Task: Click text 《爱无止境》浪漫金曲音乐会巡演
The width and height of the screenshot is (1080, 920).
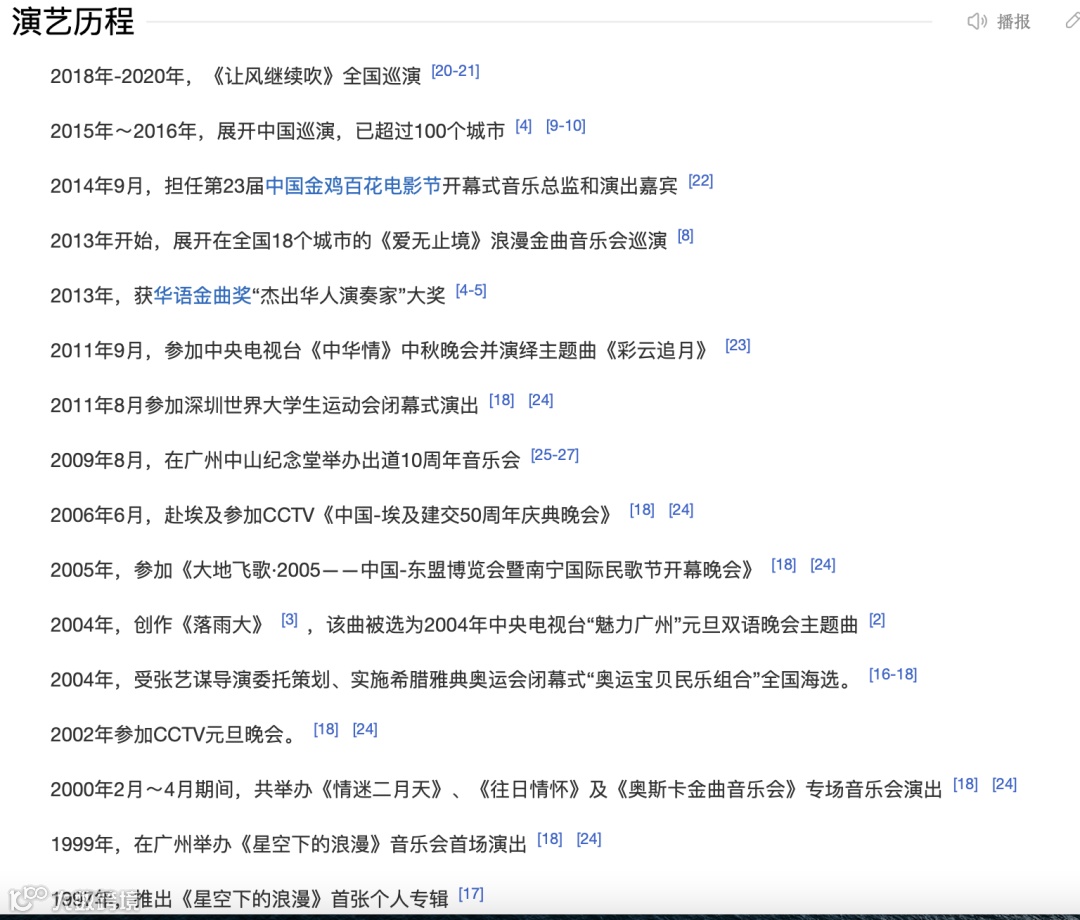Action: (x=522, y=241)
